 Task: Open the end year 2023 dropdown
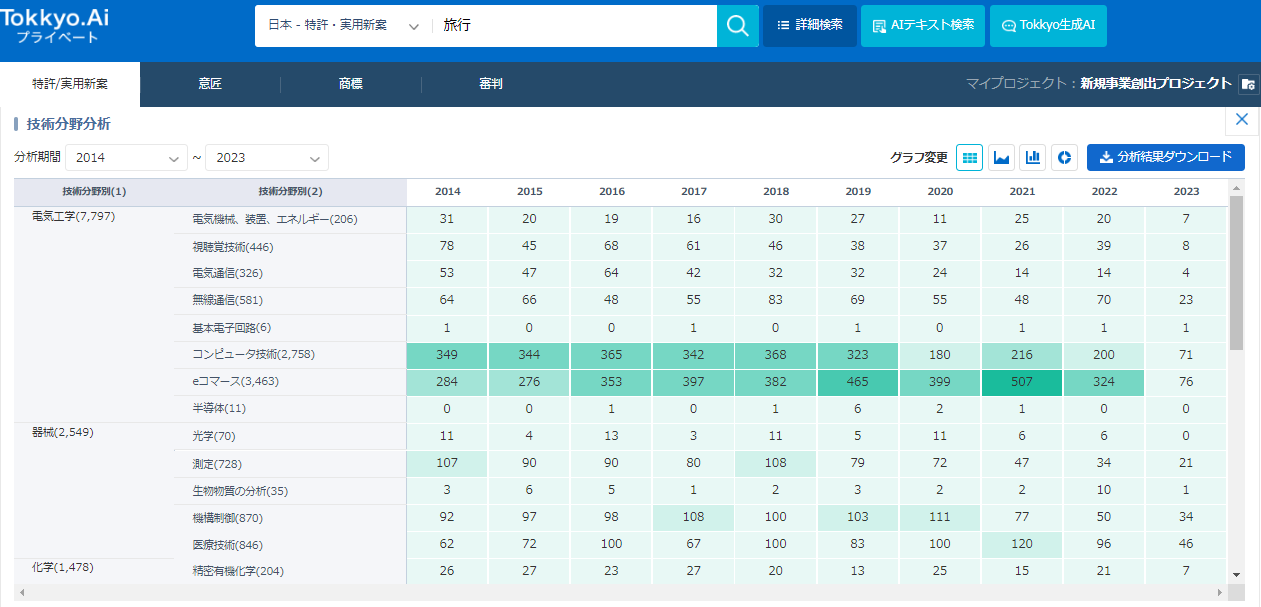coord(267,158)
